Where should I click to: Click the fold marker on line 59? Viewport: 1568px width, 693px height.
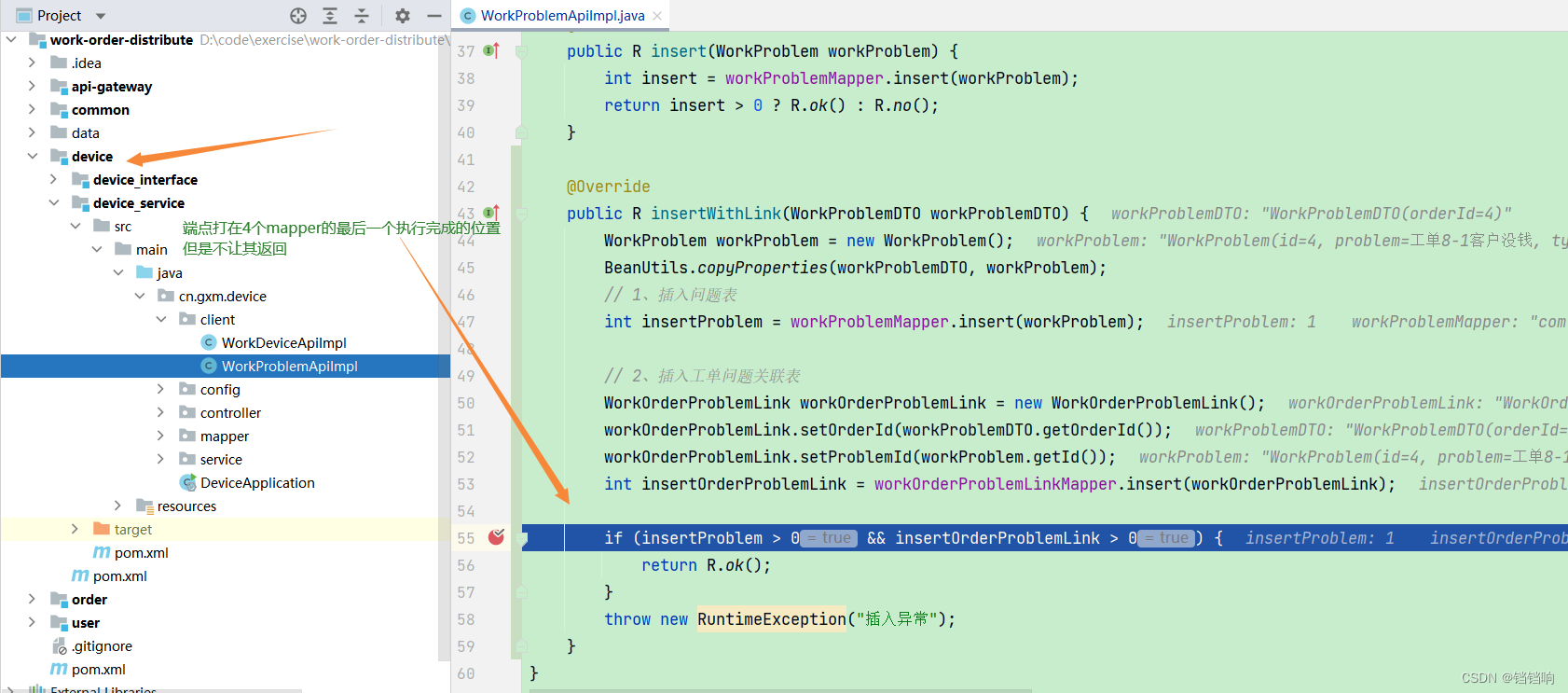[522, 645]
